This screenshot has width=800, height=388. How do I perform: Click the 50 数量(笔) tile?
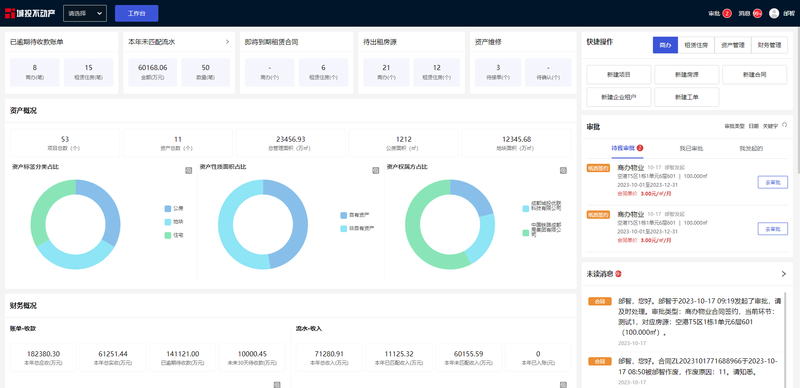pos(206,72)
